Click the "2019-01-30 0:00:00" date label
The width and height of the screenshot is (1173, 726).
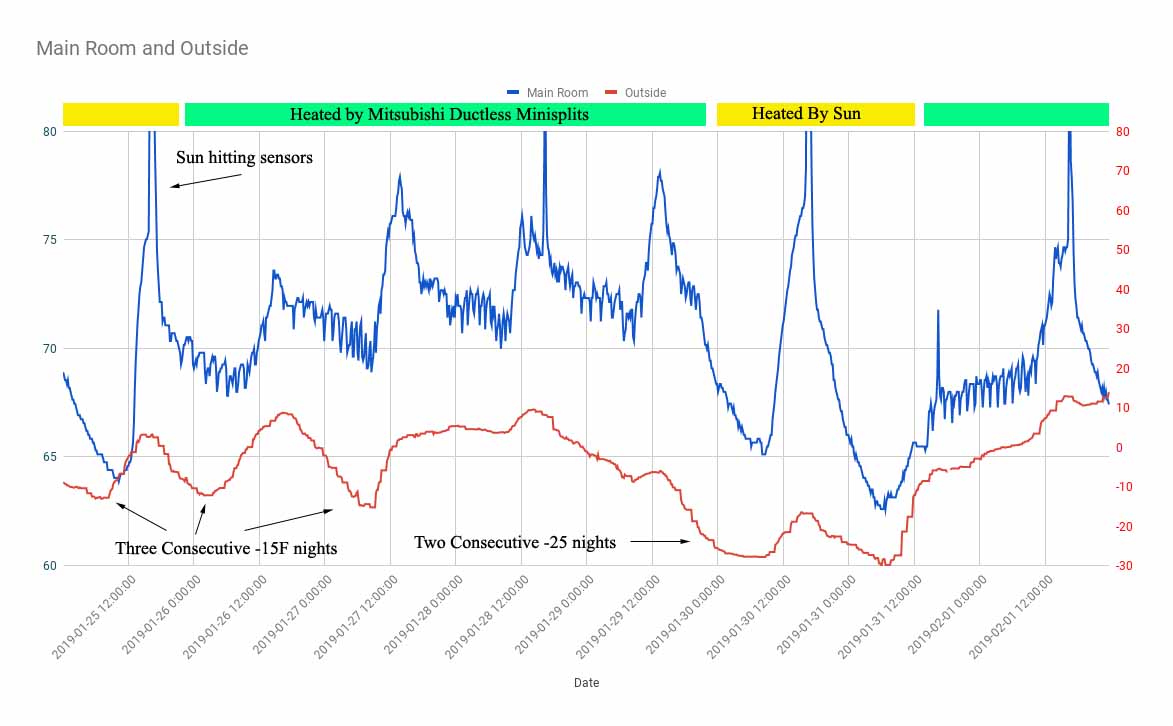pos(684,615)
